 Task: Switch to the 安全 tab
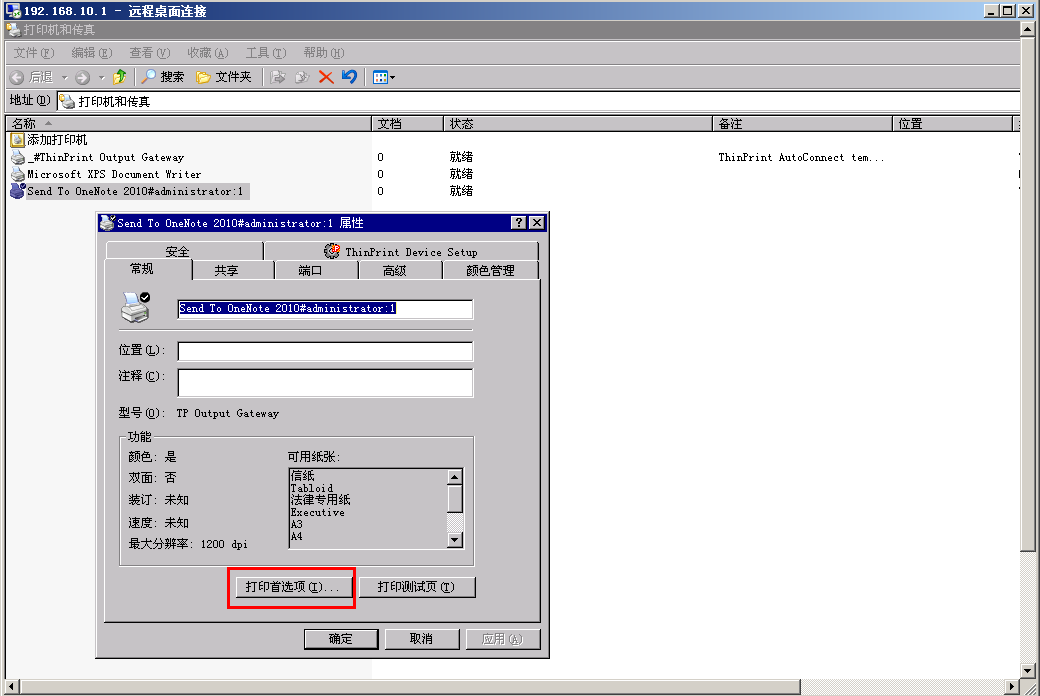click(184, 251)
